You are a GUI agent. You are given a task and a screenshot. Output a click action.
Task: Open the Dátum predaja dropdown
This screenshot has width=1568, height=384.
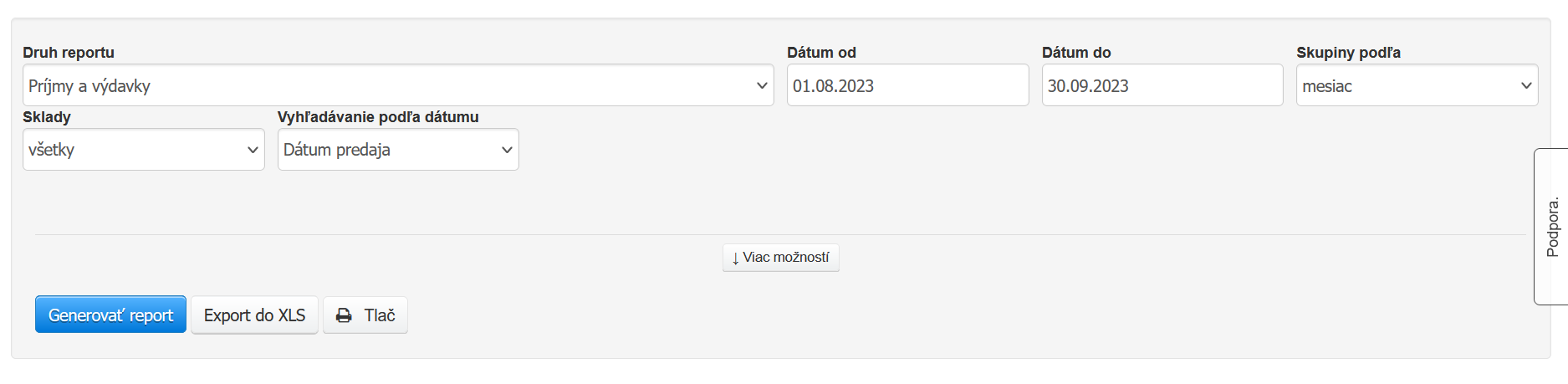click(397, 150)
